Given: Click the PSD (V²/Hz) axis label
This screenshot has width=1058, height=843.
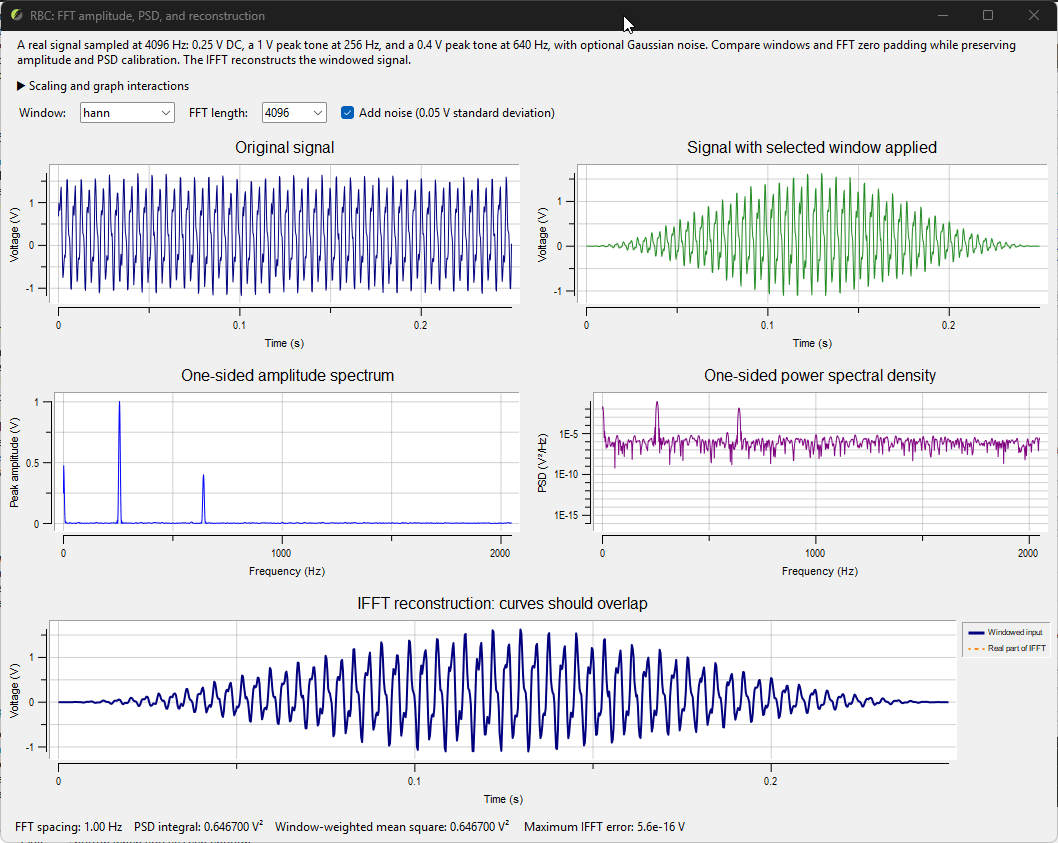Looking at the screenshot, I should (542, 463).
